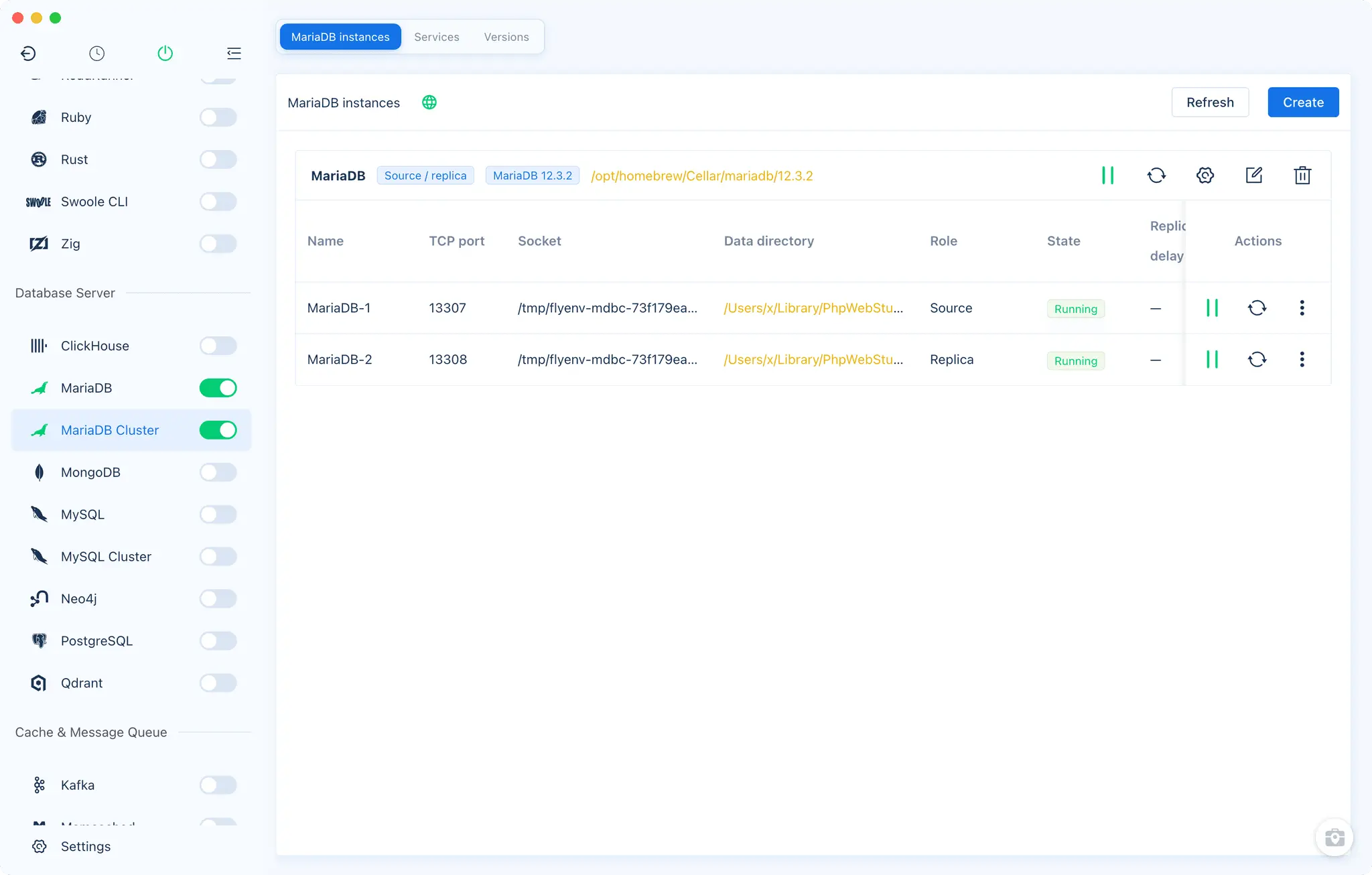1372x875 pixels.
Task: Restart the MariaDB-1 instance
Action: [1257, 308]
